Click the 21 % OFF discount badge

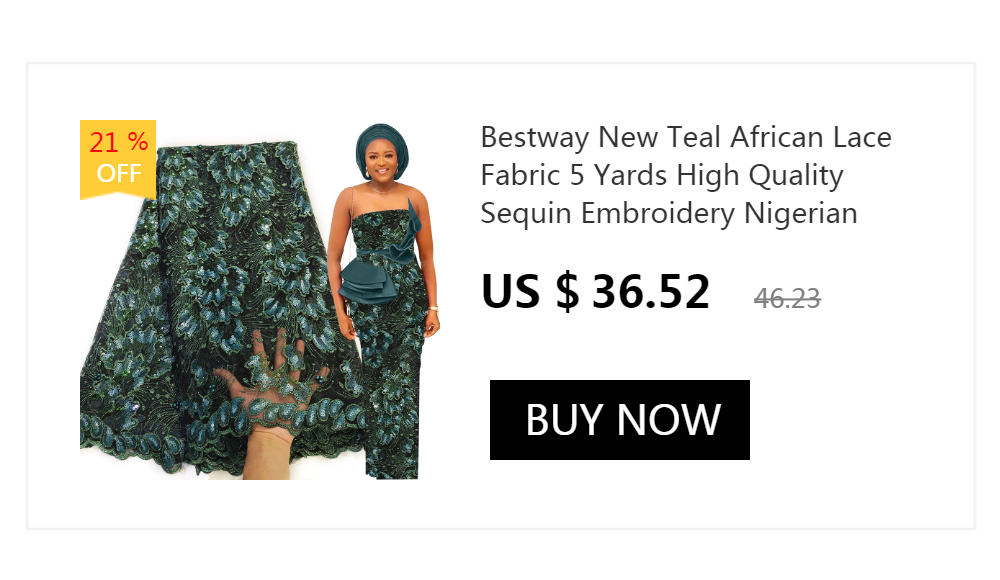pyautogui.click(x=118, y=159)
